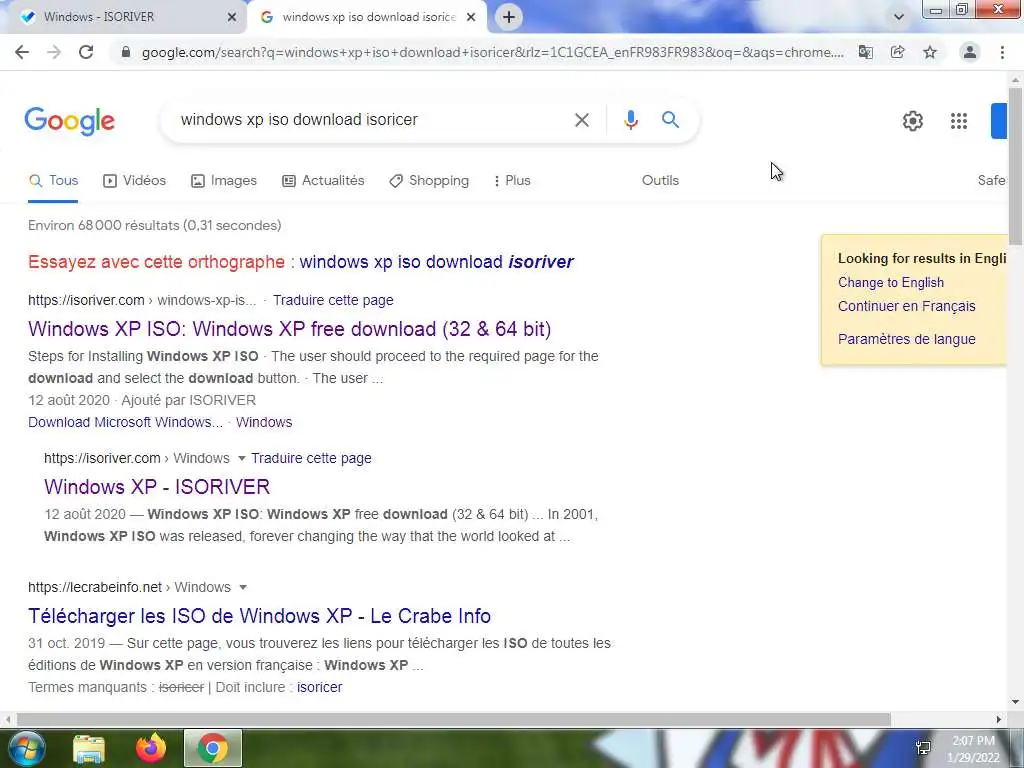Screen dimensions: 1024x768
Task: Open Chrome three-dot menu
Action: coord(1002,52)
